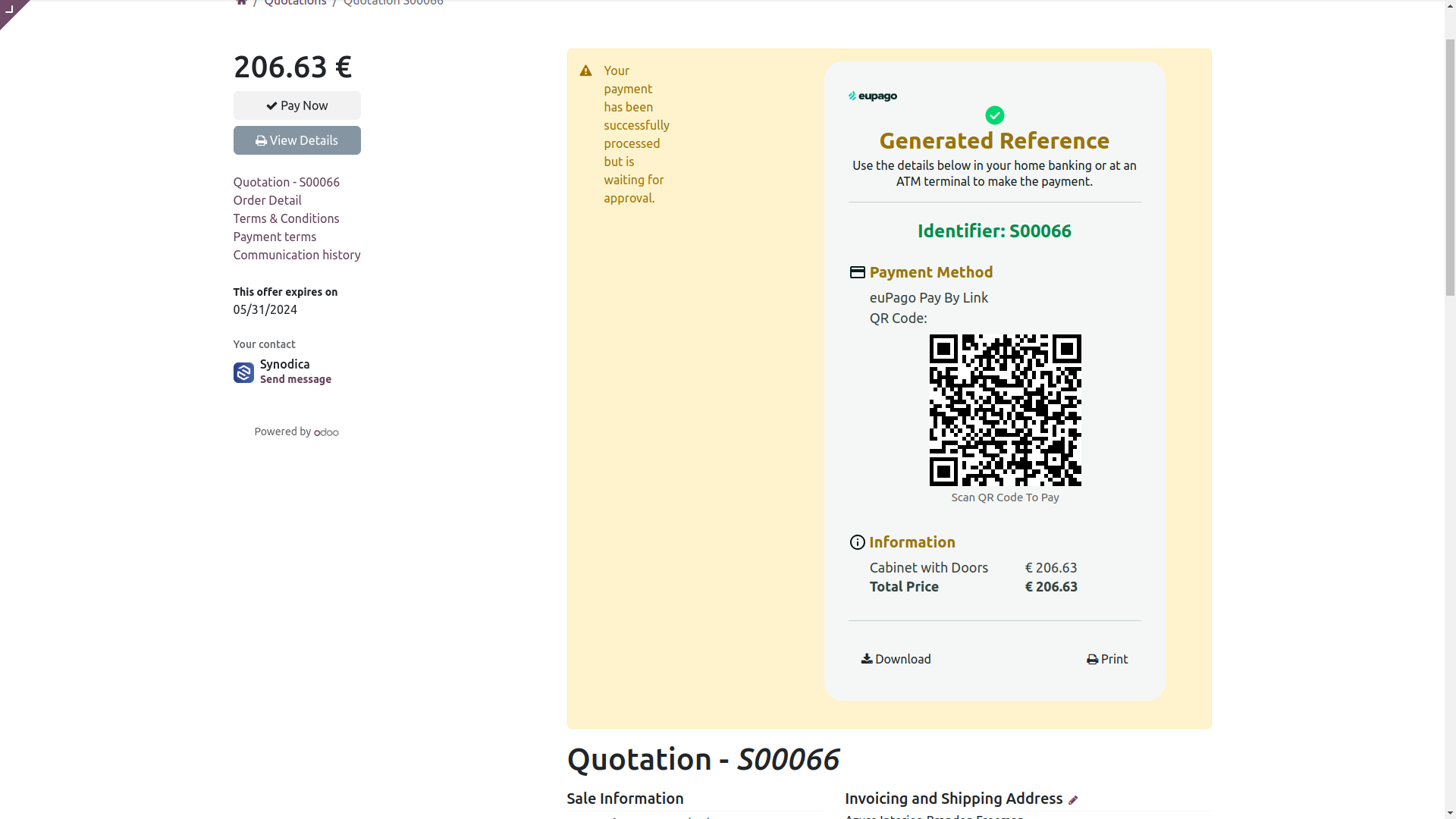Viewport: 1456px width, 819px height.
Task: Click the Pay Now button
Action: 297,105
